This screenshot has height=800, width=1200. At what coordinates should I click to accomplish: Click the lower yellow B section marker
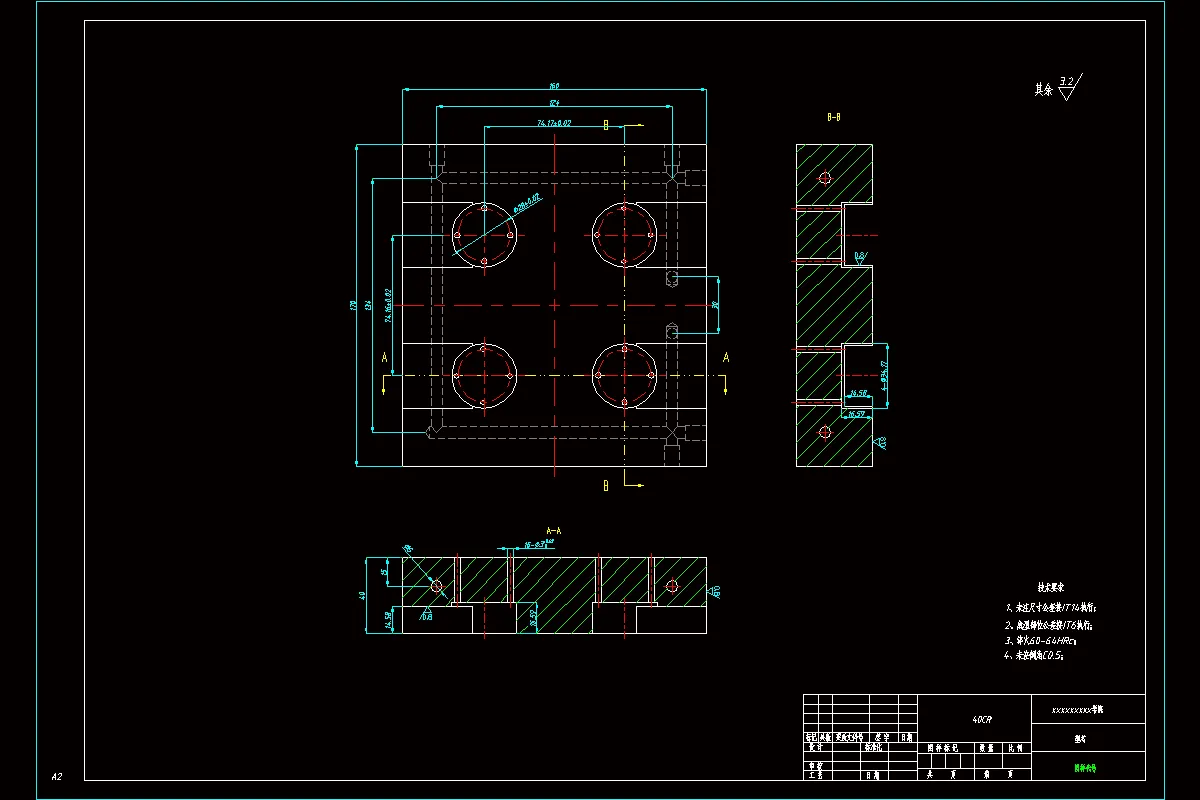coord(605,486)
